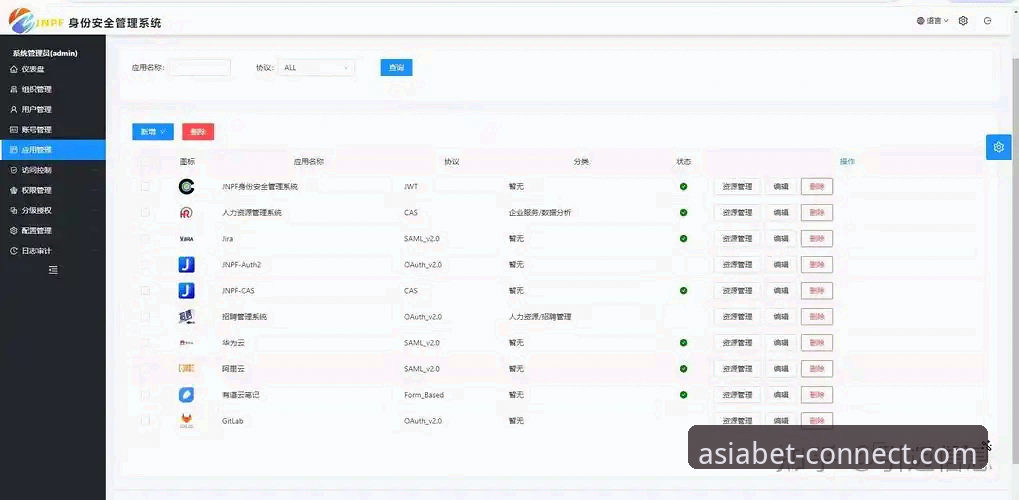Tick the checkbox for 人力资源管理系统 row
This screenshot has width=1019, height=500.
pyautogui.click(x=145, y=213)
